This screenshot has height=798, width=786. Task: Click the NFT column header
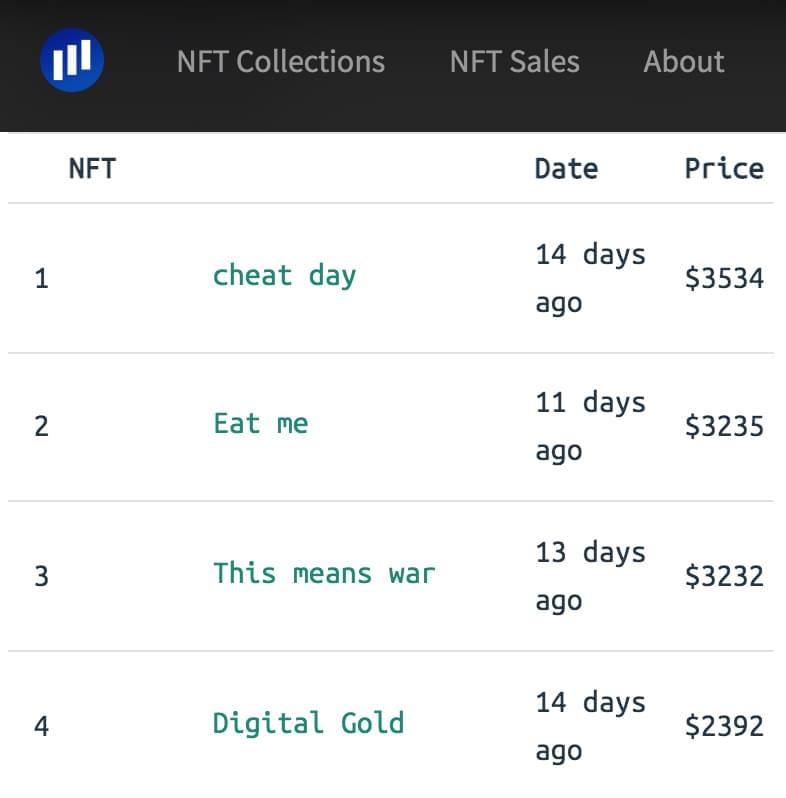(92, 168)
